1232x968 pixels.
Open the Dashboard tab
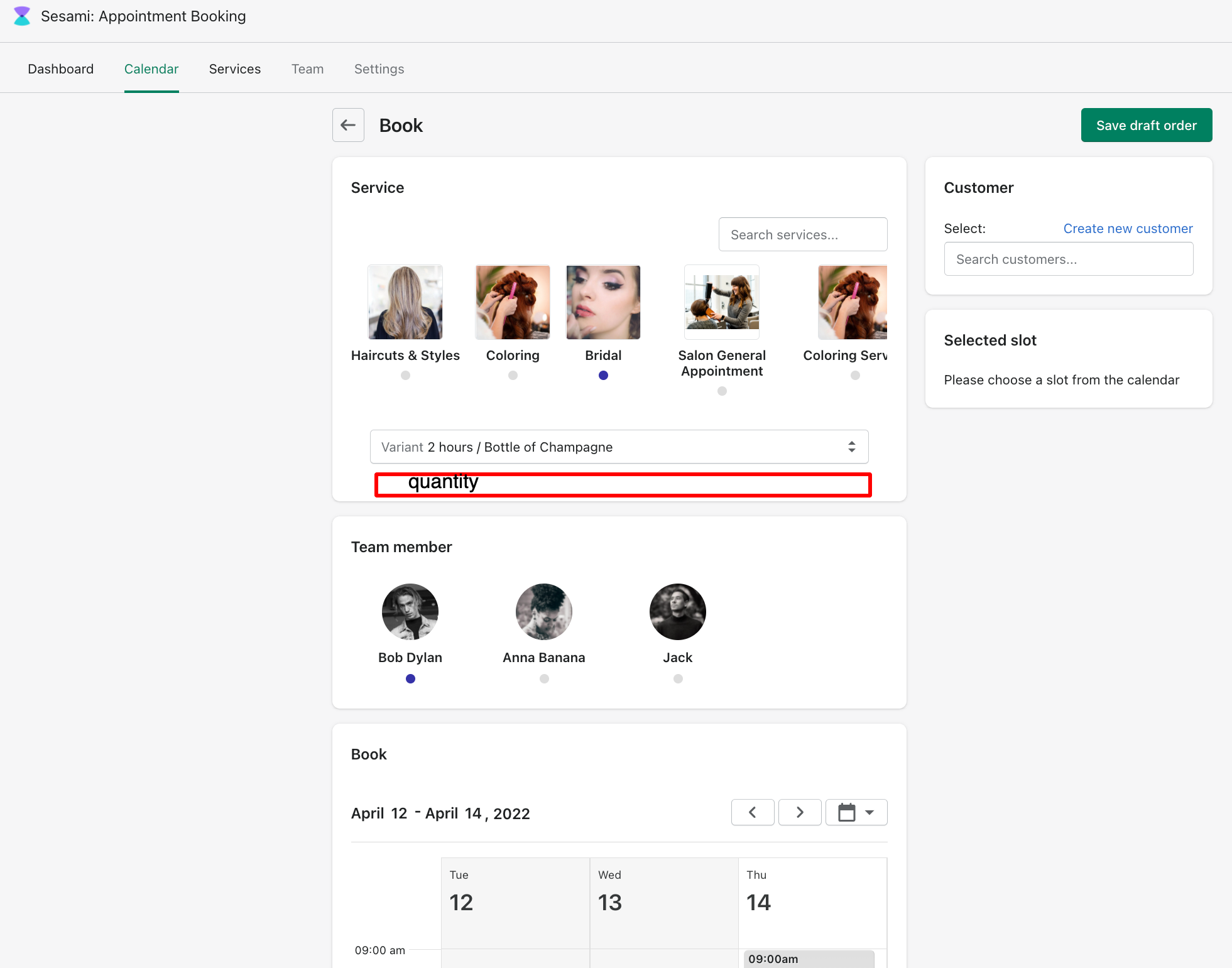[61, 69]
